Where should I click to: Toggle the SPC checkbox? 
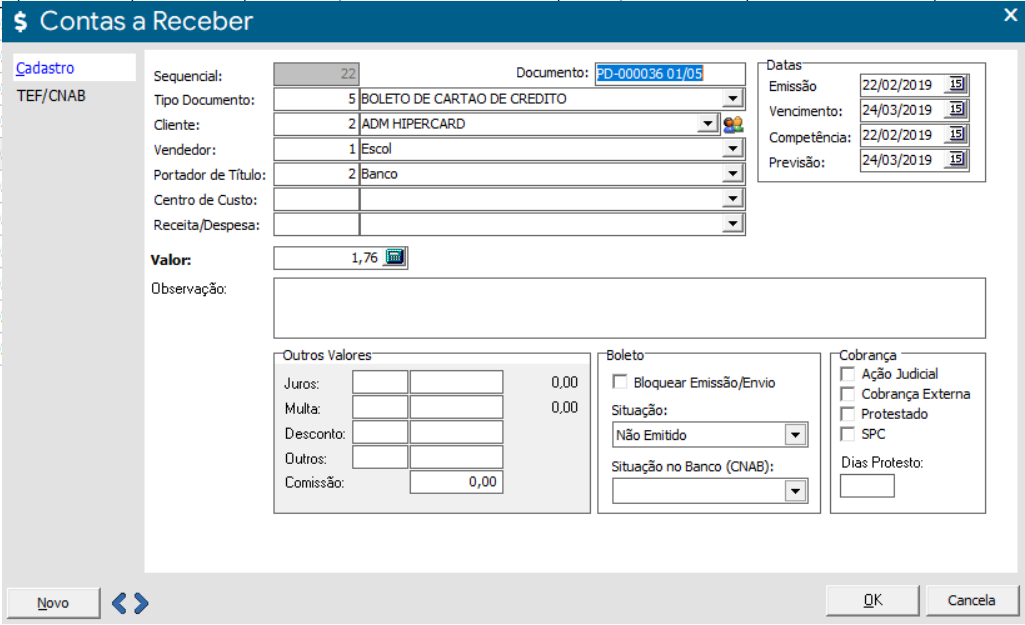pyautogui.click(x=848, y=434)
